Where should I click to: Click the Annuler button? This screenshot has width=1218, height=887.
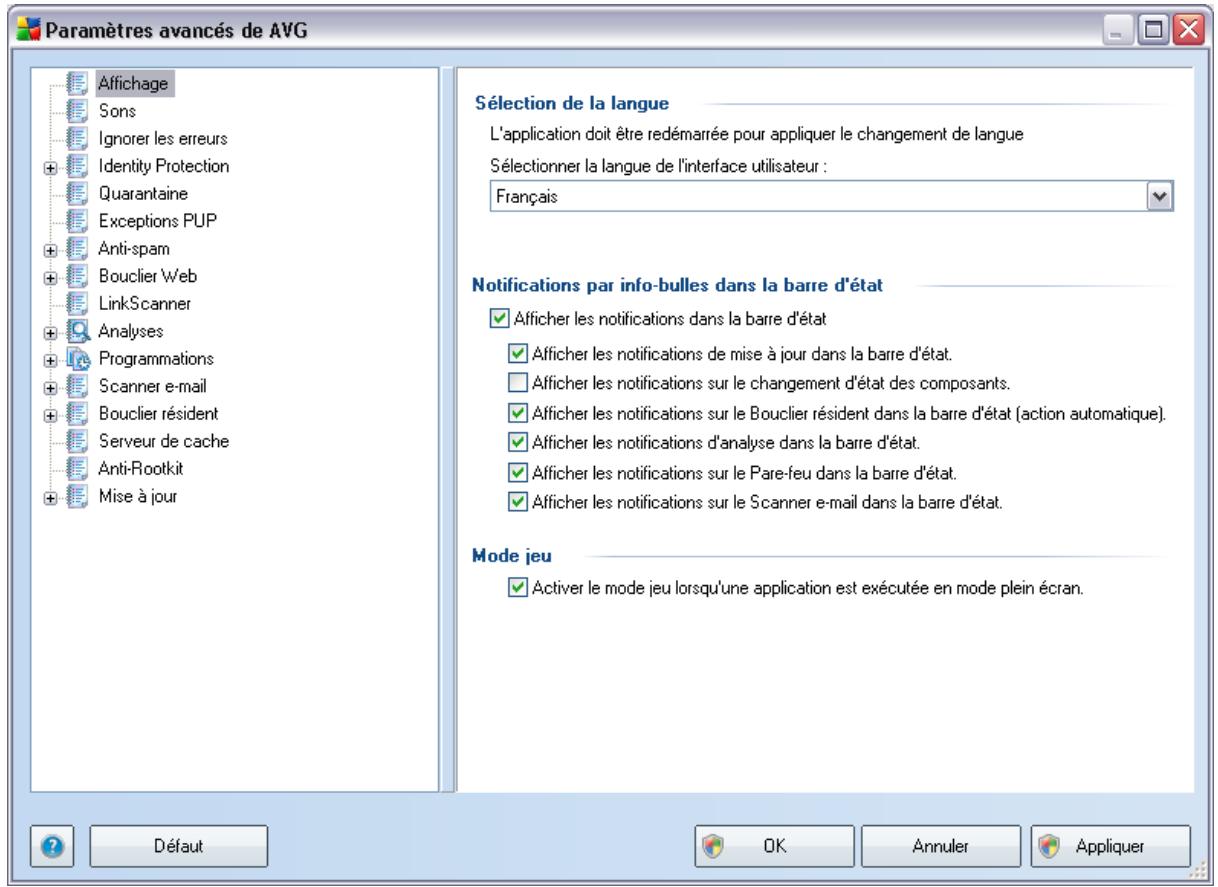(x=940, y=846)
